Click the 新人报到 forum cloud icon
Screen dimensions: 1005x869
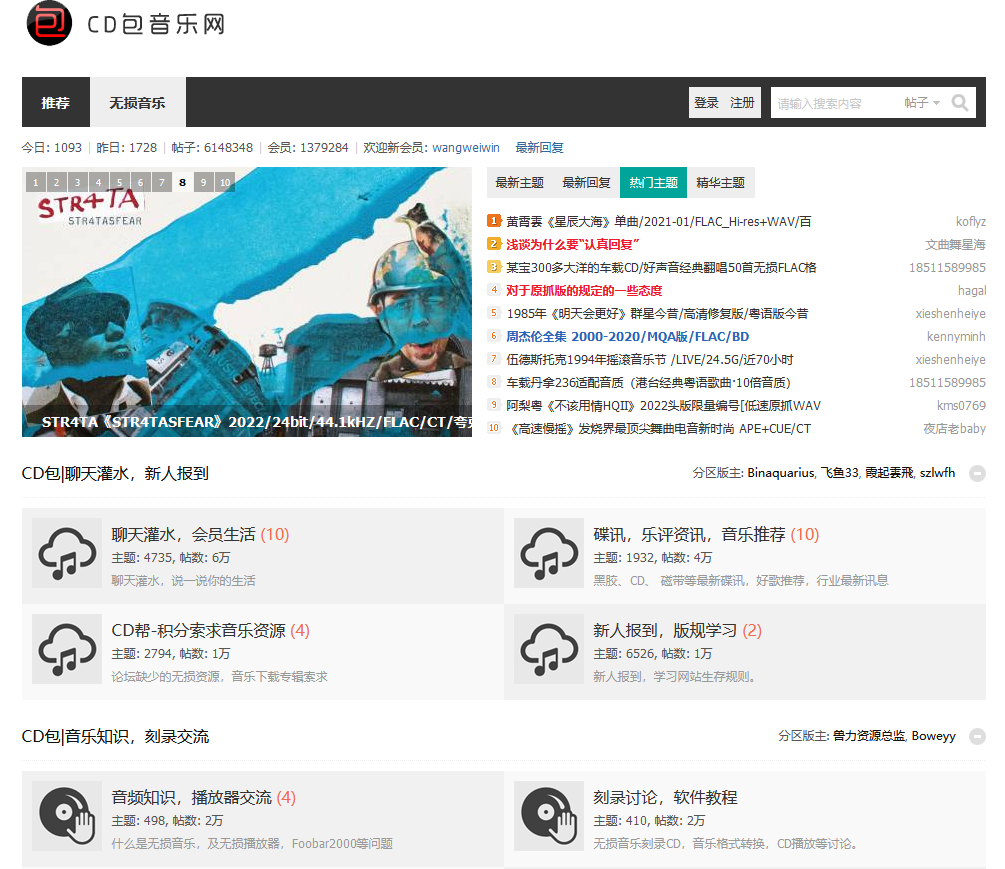click(x=548, y=648)
